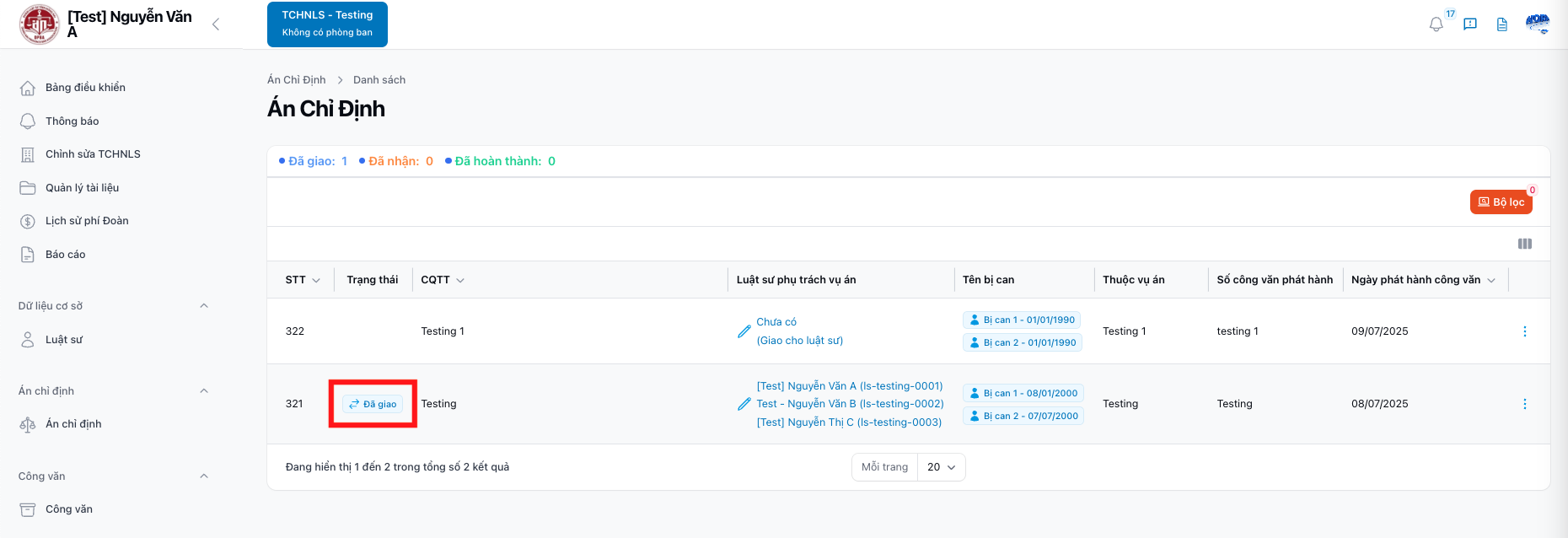Open the document icon in header
The width and height of the screenshot is (1568, 538).
[x=1502, y=24]
